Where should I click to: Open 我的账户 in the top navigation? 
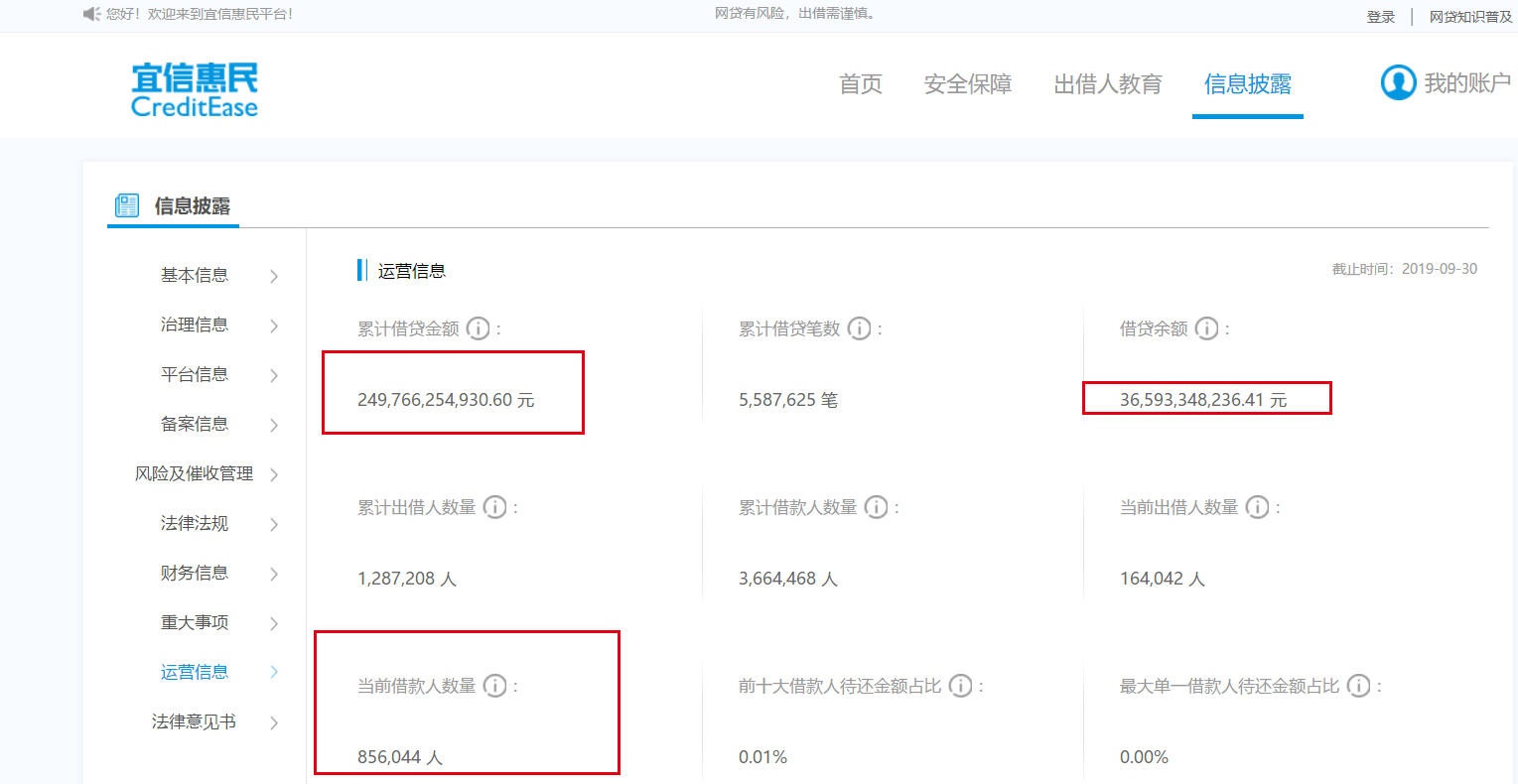pos(1467,83)
